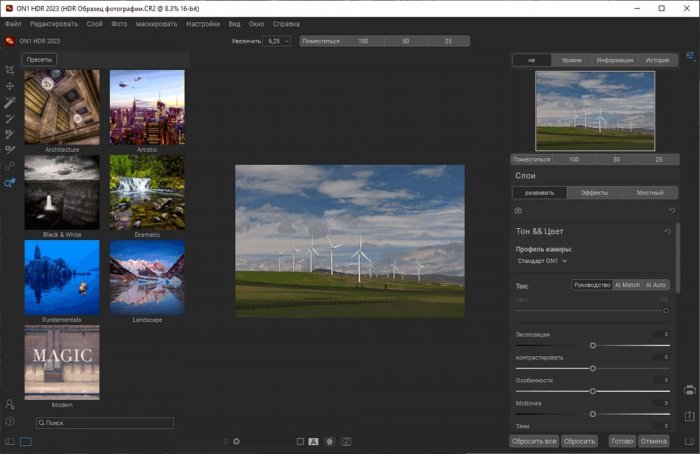The image size is (700, 454).
Task: Adjust the Особенности slider handle
Action: [593, 392]
